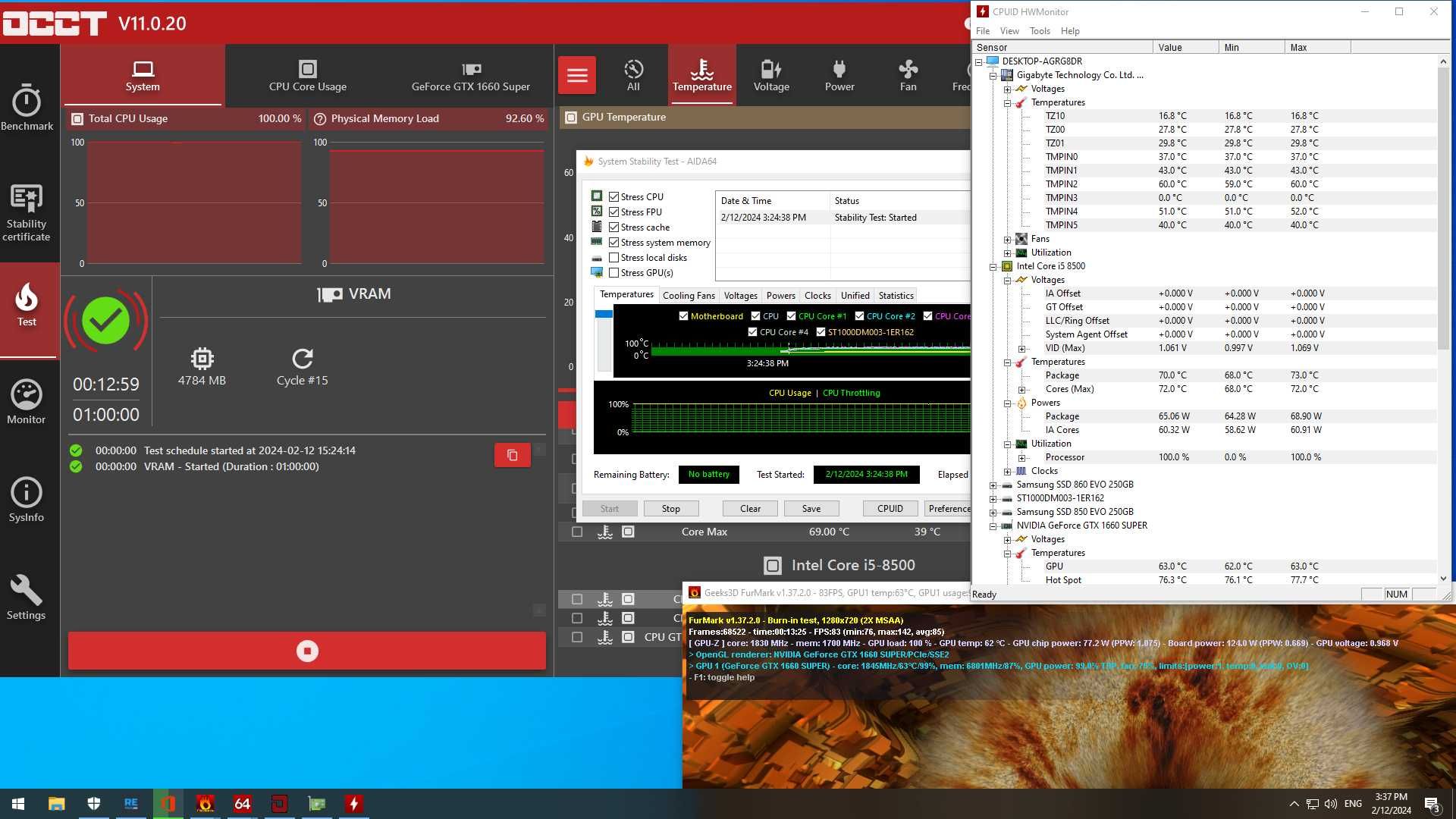Viewport: 1456px width, 819px height.
Task: Open Tools menu in HWMonitor
Action: (1040, 31)
